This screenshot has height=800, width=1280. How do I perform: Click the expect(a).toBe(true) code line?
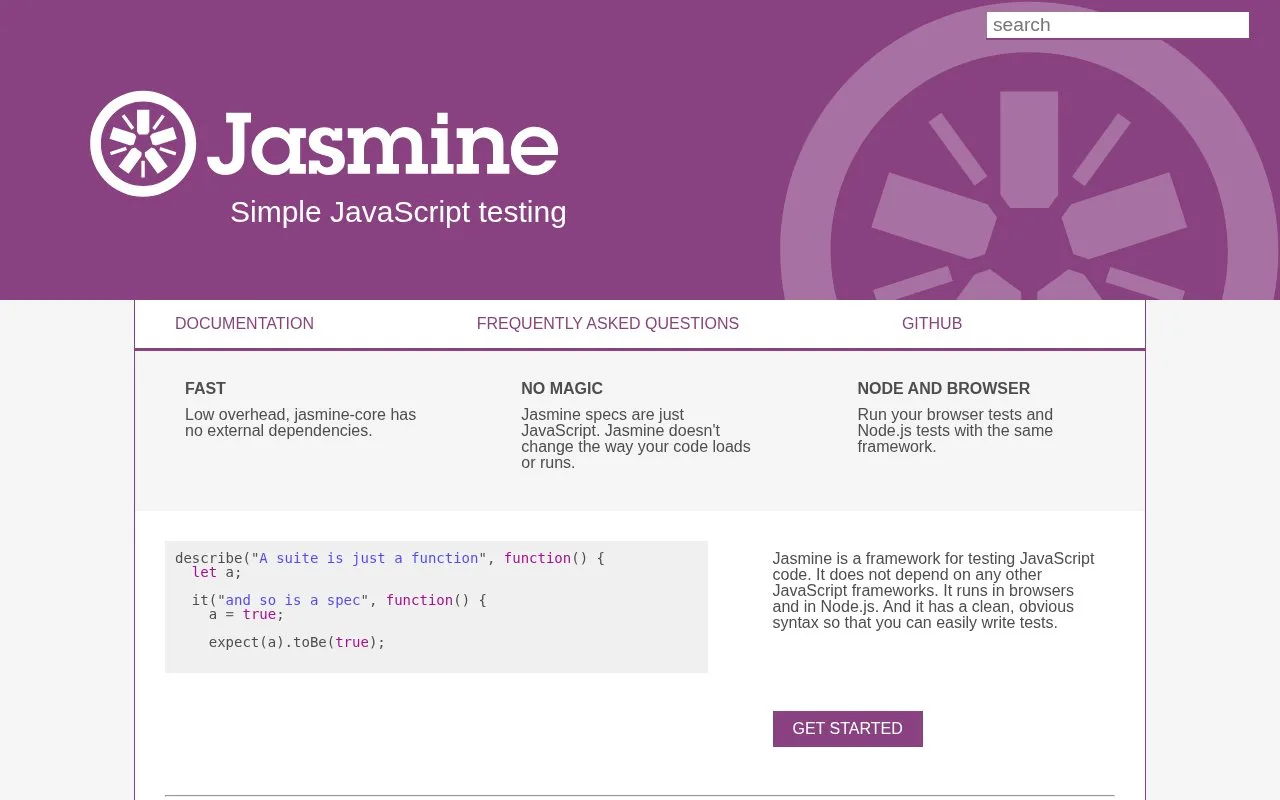pyautogui.click(x=297, y=642)
